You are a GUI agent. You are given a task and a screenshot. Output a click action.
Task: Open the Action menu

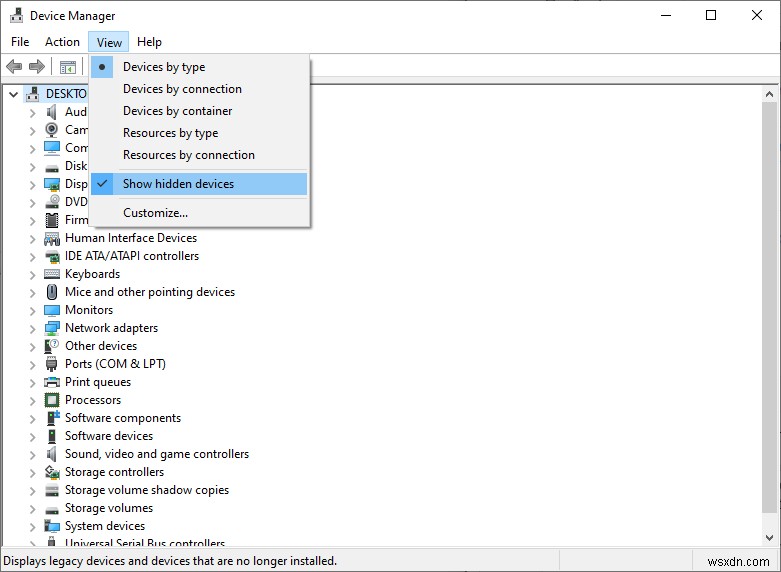(x=62, y=42)
